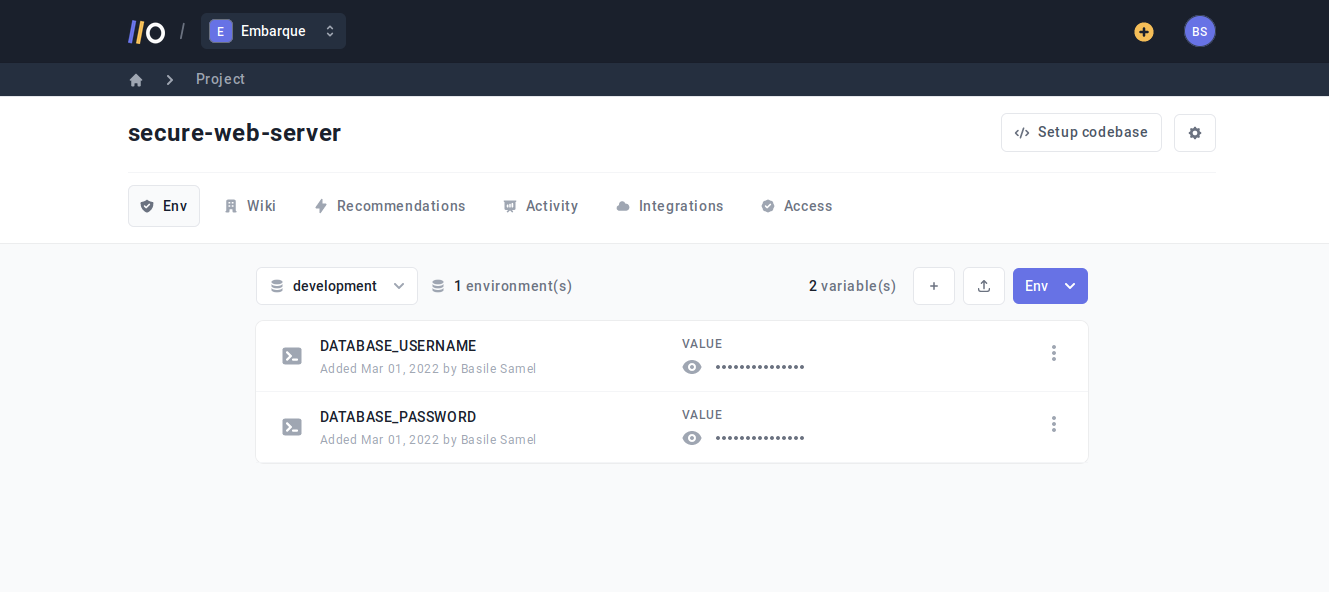Click the terminal icon beside DATABASE_USERNAME
This screenshot has width=1329, height=592.
pos(292,356)
